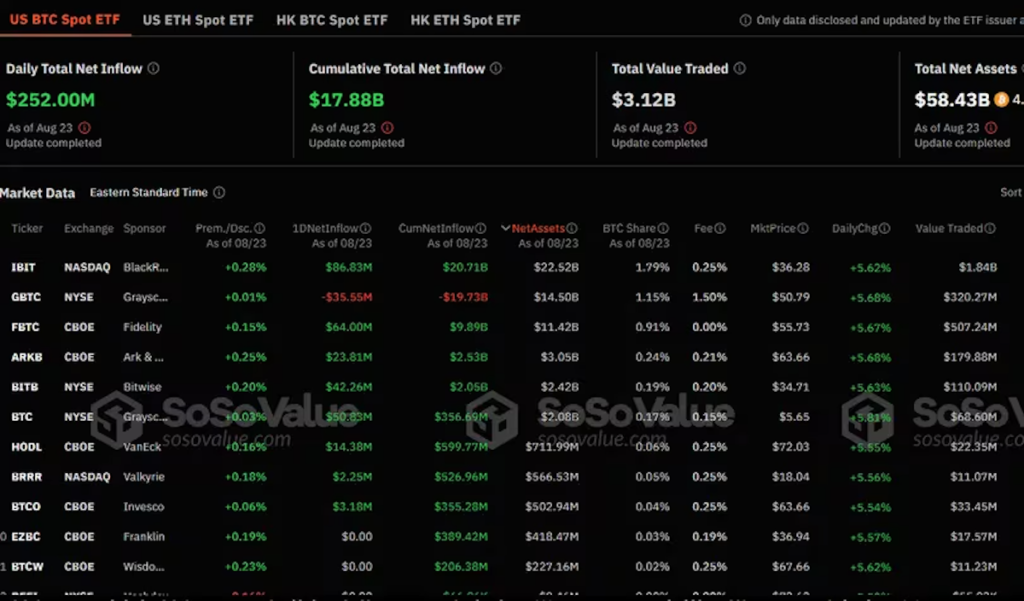Open the HODL ticker row
Viewport: 1024px width, 601px height.
click(512, 447)
